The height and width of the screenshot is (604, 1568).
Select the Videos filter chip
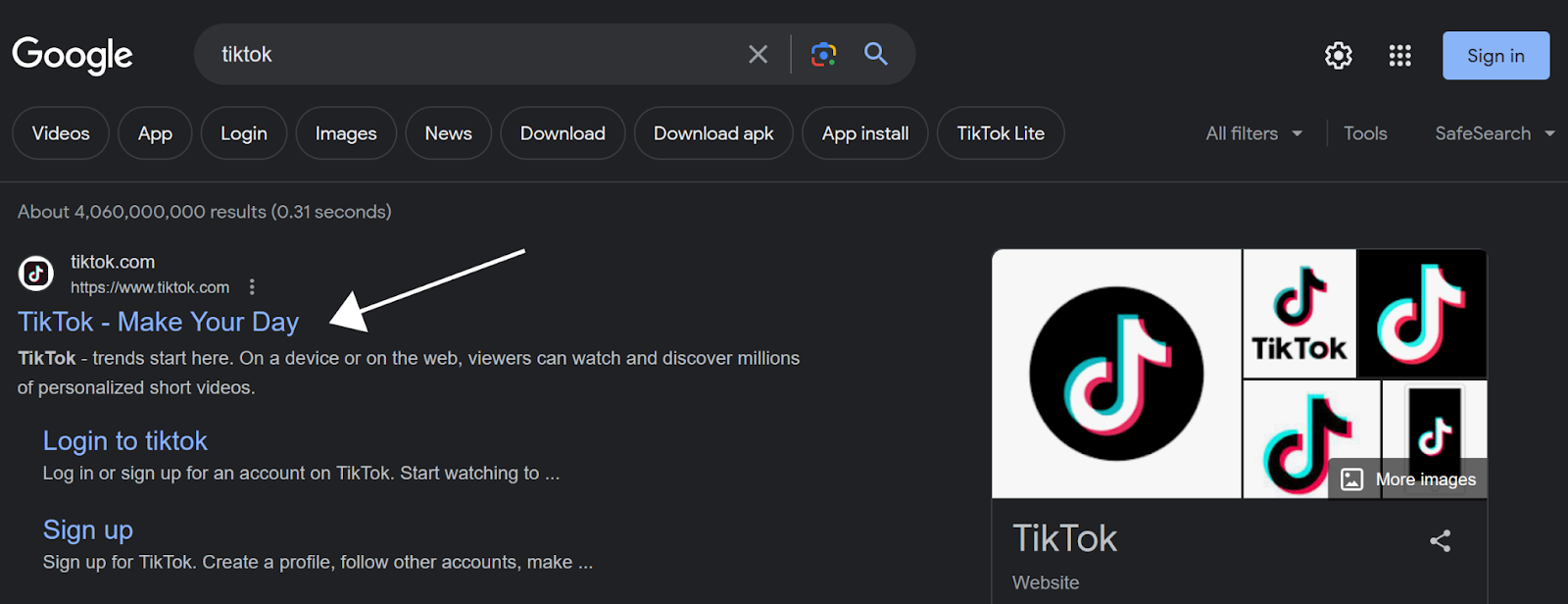click(x=61, y=133)
